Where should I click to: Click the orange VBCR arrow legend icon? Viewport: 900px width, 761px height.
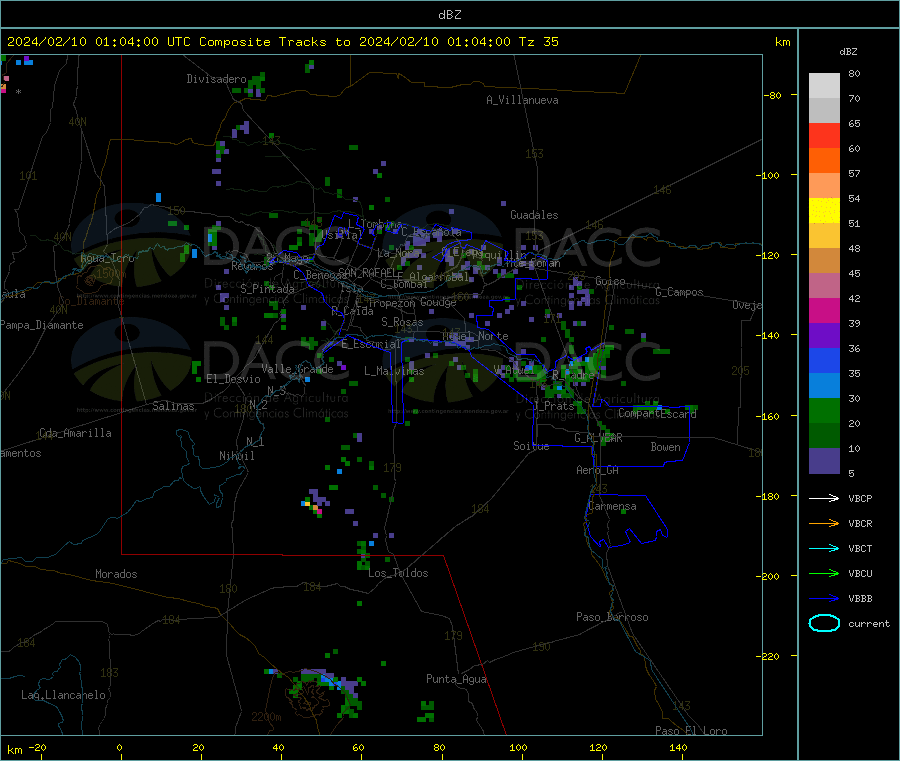pyautogui.click(x=824, y=523)
